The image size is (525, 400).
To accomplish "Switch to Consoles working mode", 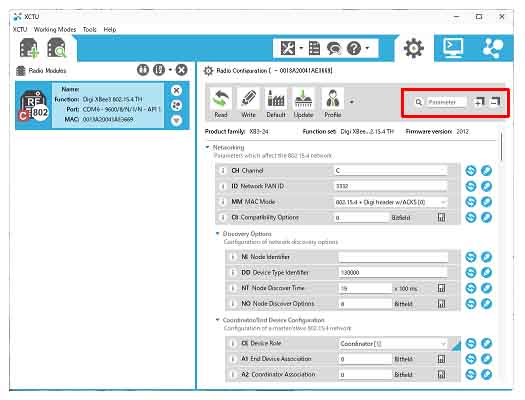I will (453, 48).
